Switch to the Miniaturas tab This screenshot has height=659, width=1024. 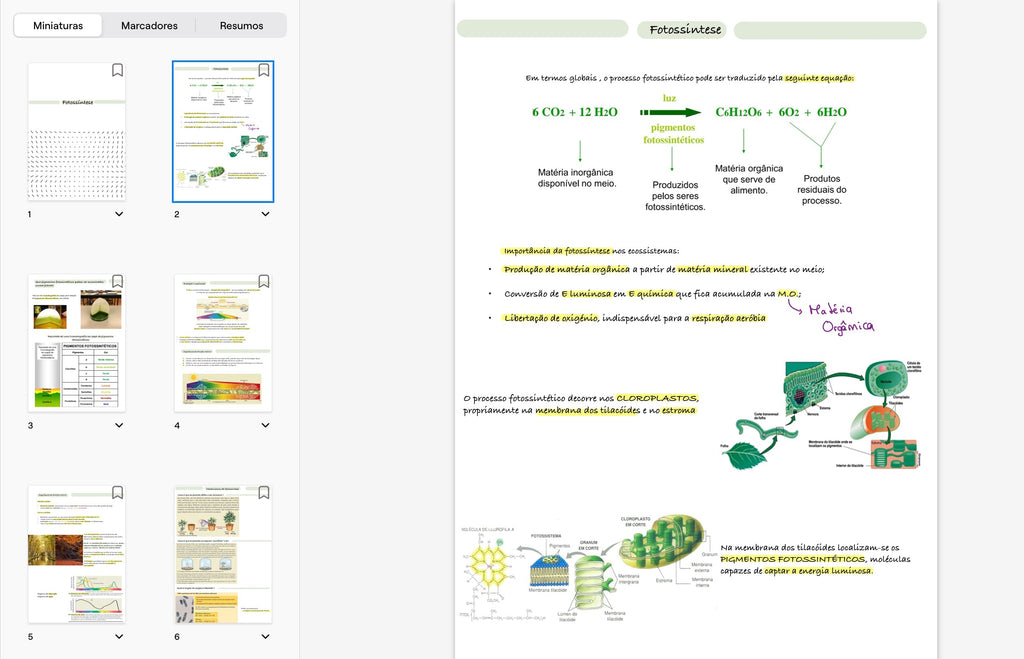[x=58, y=25]
